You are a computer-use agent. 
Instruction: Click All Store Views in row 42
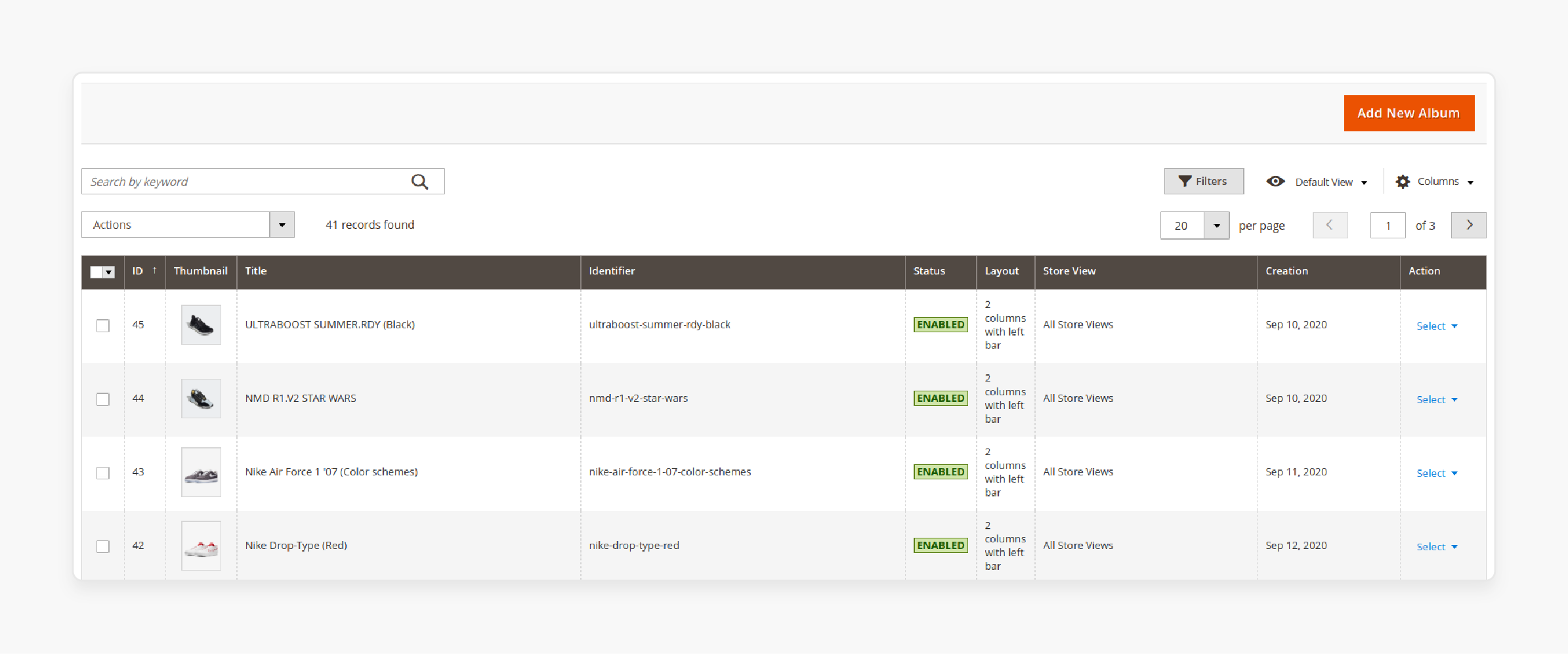(x=1078, y=546)
